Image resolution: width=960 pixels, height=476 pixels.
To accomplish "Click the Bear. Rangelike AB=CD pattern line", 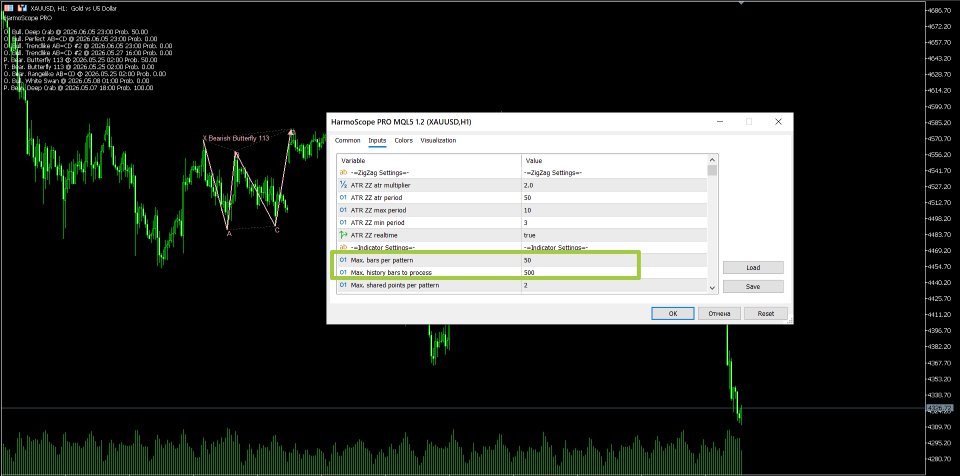I will pyautogui.click(x=84, y=74).
